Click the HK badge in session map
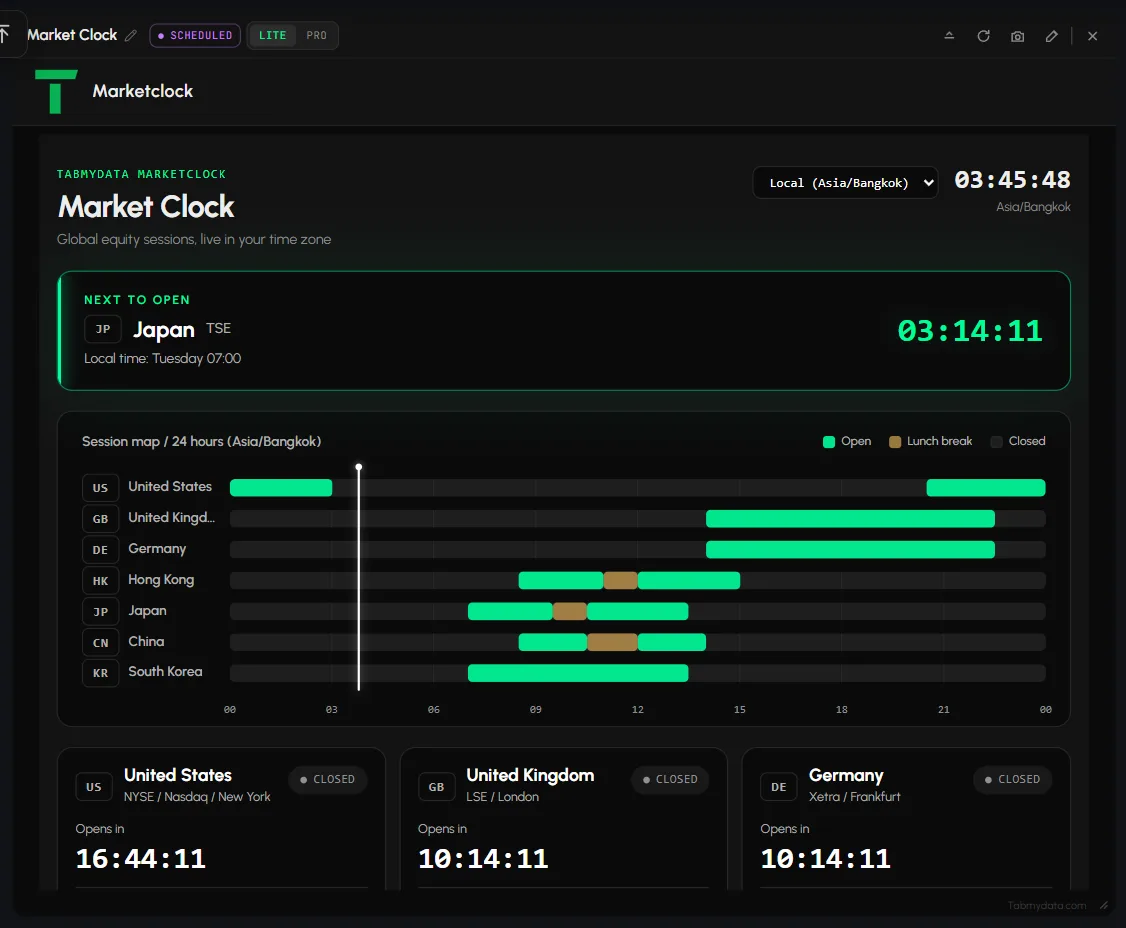Screen dimensions: 1126x928 tap(101, 580)
